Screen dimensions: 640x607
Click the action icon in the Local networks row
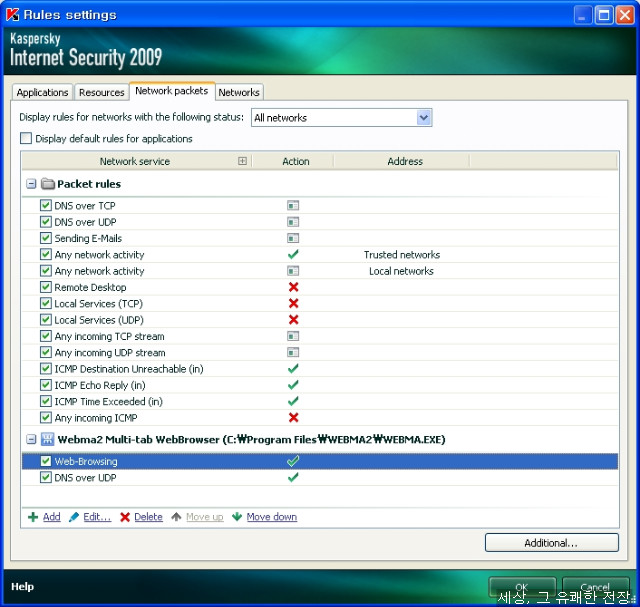pyautogui.click(x=293, y=271)
